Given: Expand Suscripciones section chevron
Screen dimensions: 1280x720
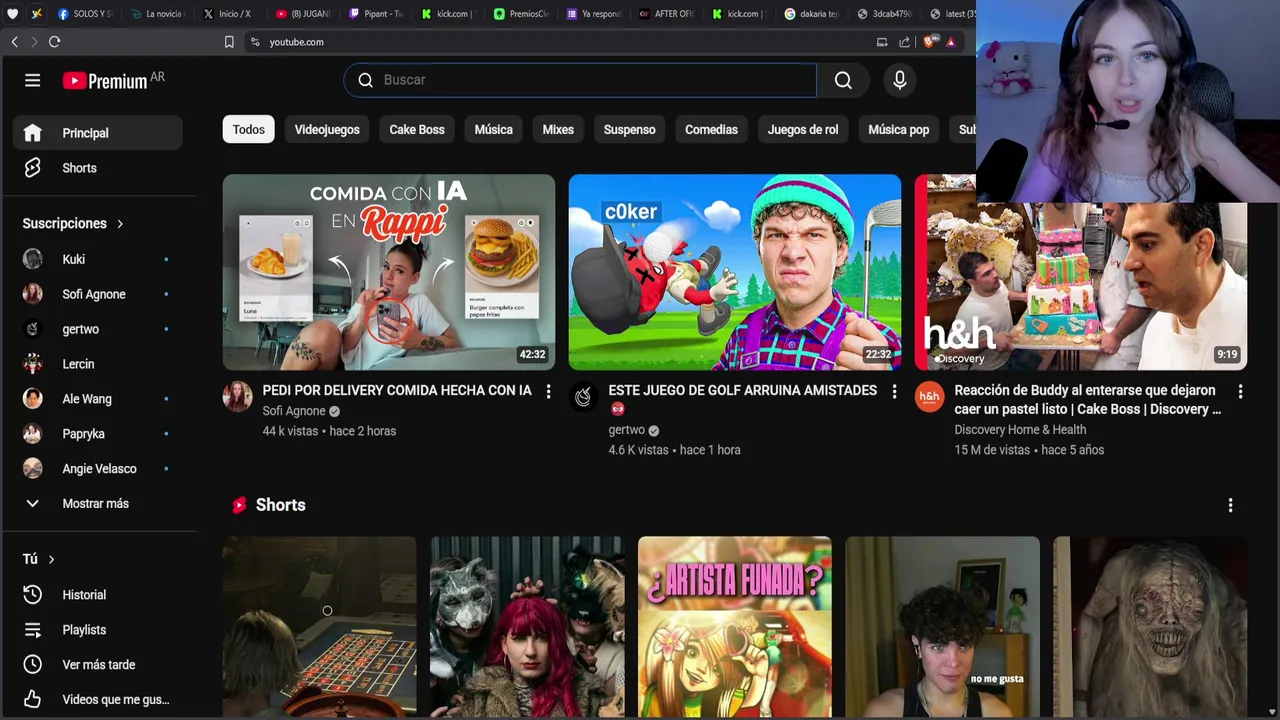Looking at the screenshot, I should tap(120, 224).
